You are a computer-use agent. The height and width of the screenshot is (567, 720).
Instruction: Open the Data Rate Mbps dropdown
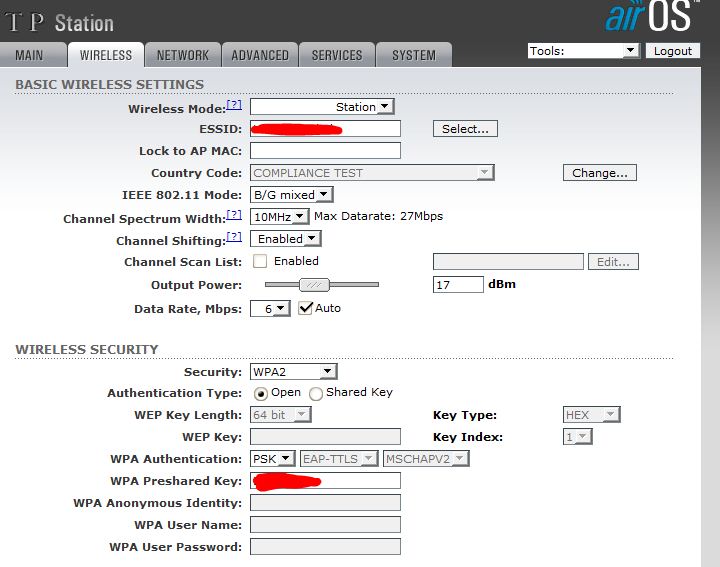tap(270, 309)
